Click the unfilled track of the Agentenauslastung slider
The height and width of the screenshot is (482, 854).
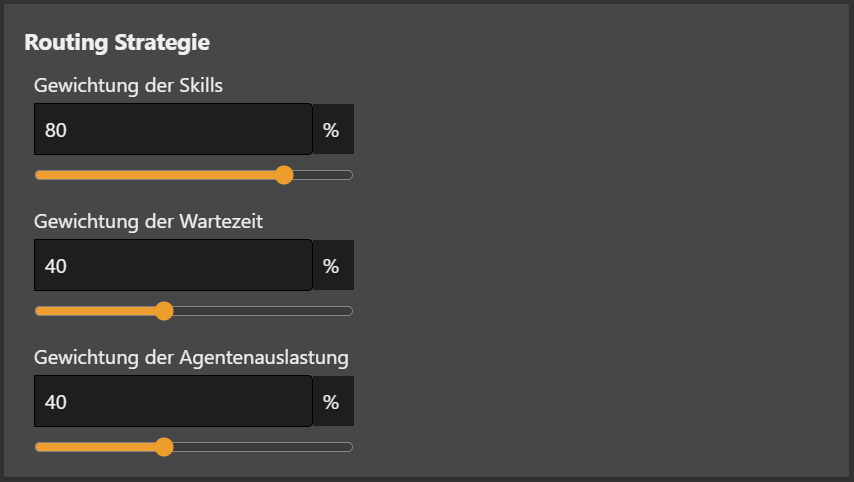[260, 447]
